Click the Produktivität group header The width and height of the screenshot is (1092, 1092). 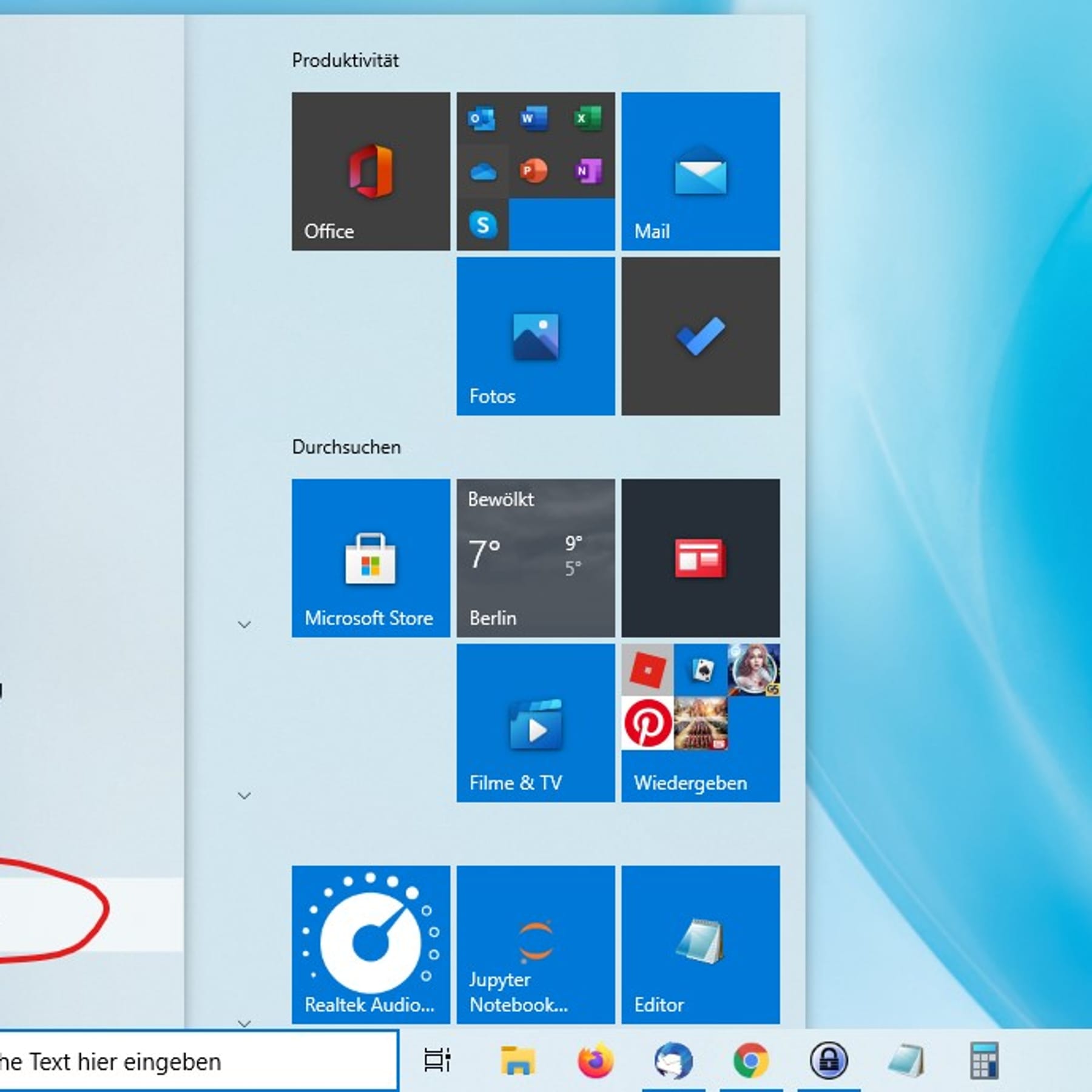(x=345, y=60)
